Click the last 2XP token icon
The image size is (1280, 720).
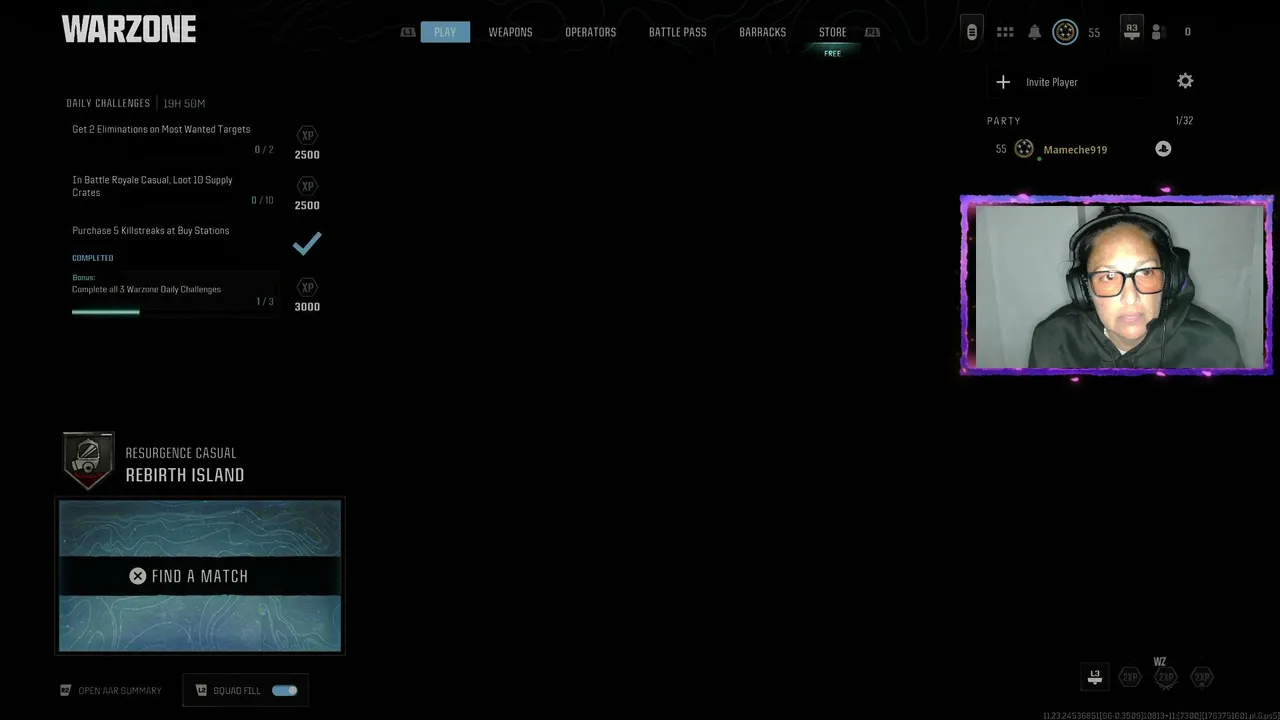click(1202, 678)
